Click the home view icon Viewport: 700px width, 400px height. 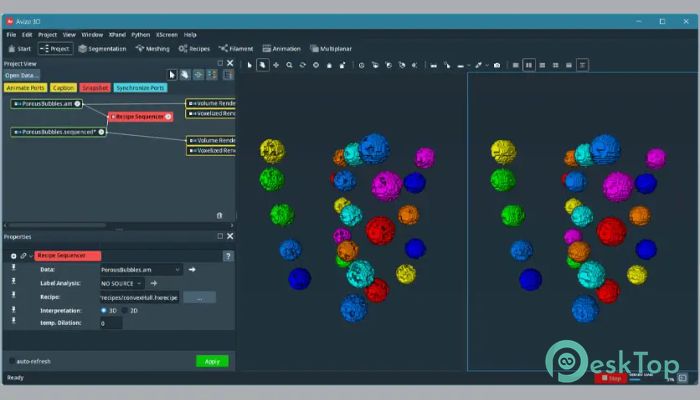(x=329, y=65)
